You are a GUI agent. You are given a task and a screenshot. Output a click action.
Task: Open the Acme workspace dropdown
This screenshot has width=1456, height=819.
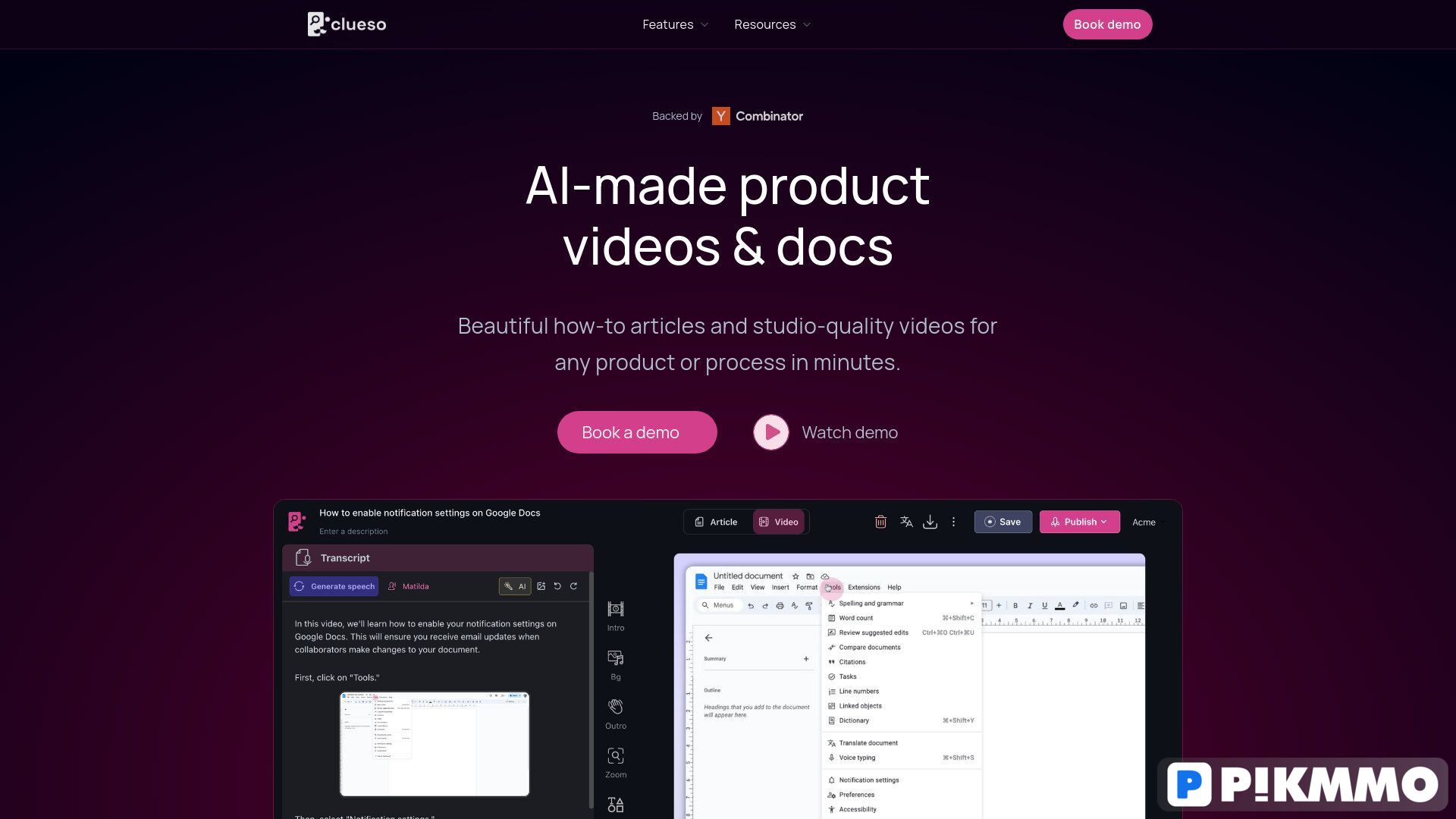1148,522
